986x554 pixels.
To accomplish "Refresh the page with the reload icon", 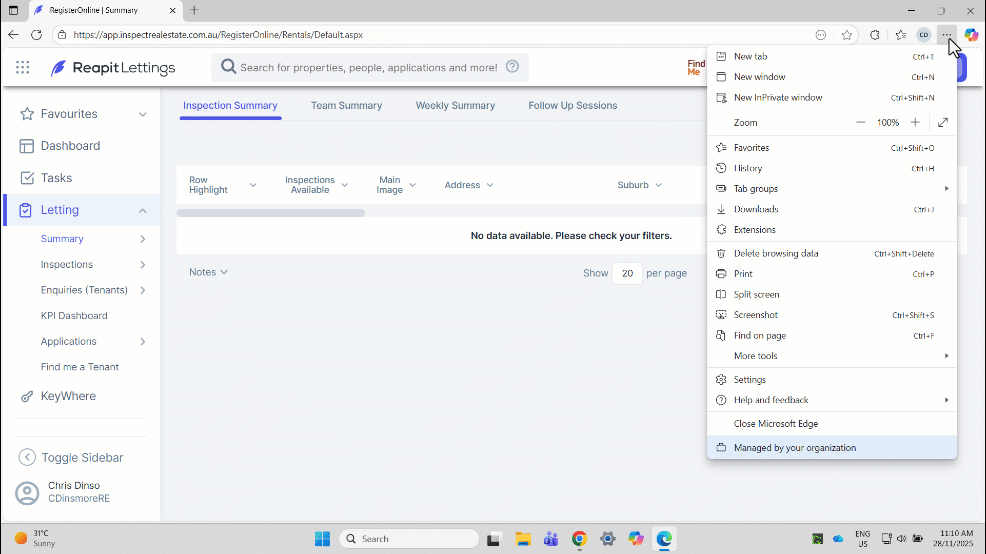I will coord(36,35).
